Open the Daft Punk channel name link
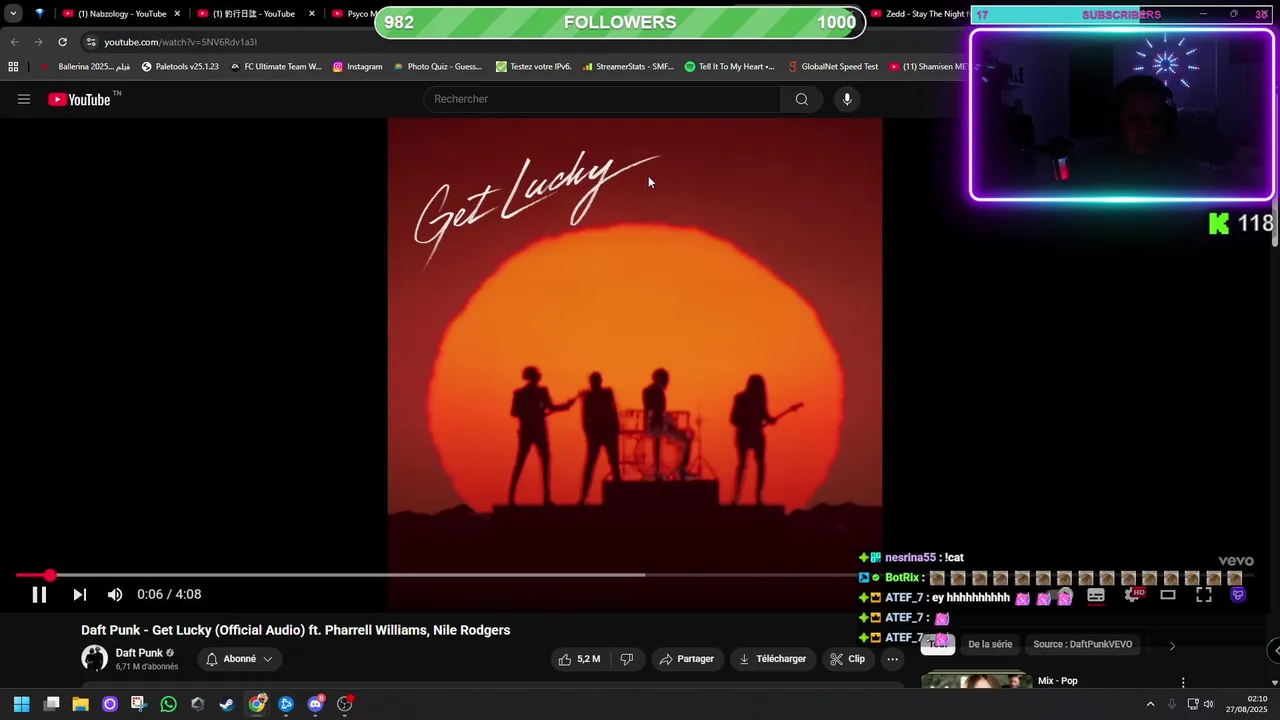The image size is (1280, 720). [139, 653]
